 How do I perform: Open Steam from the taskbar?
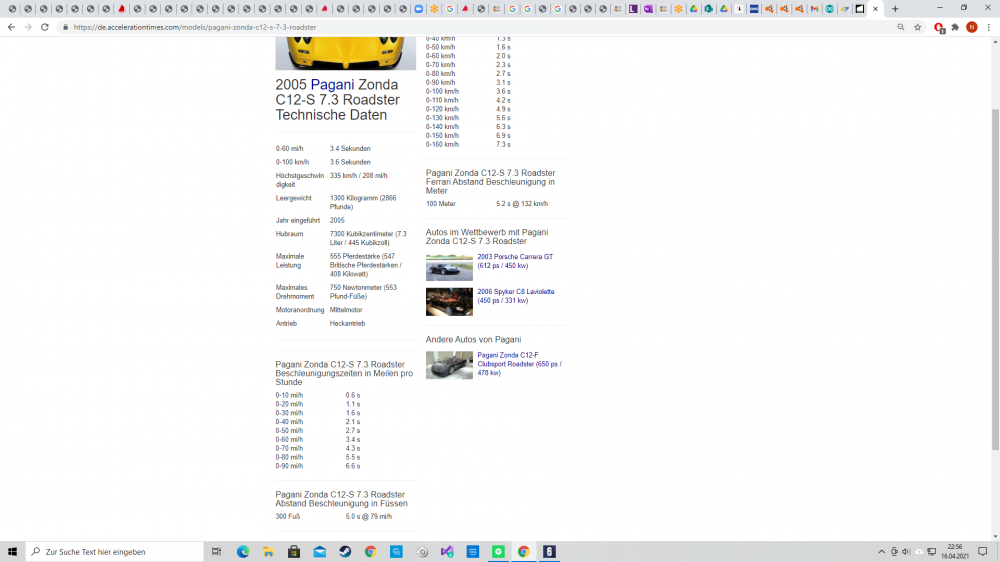(x=345, y=552)
